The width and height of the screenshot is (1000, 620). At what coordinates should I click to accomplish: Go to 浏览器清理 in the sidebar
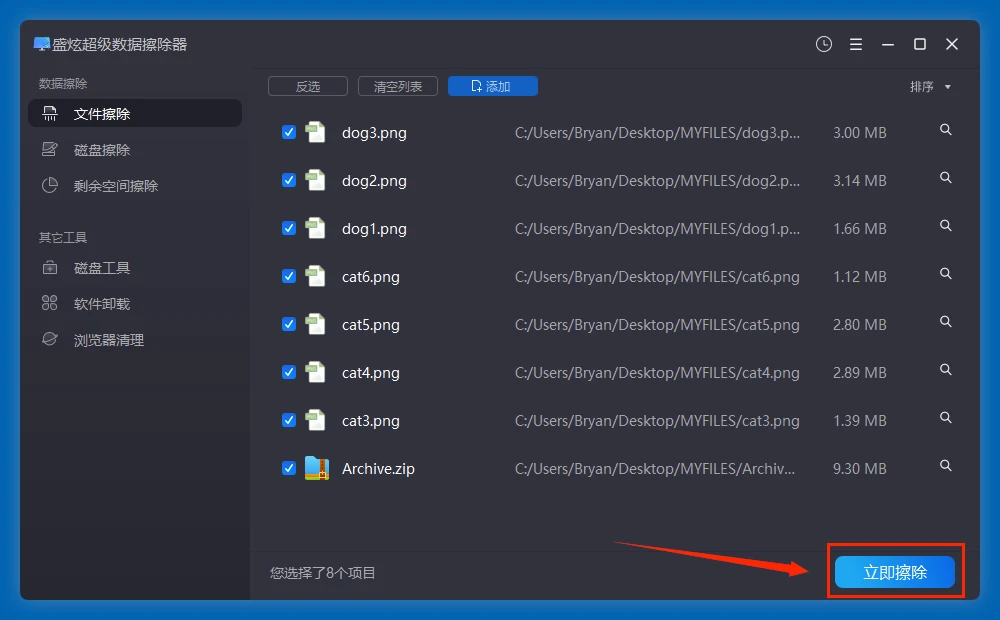click(109, 340)
